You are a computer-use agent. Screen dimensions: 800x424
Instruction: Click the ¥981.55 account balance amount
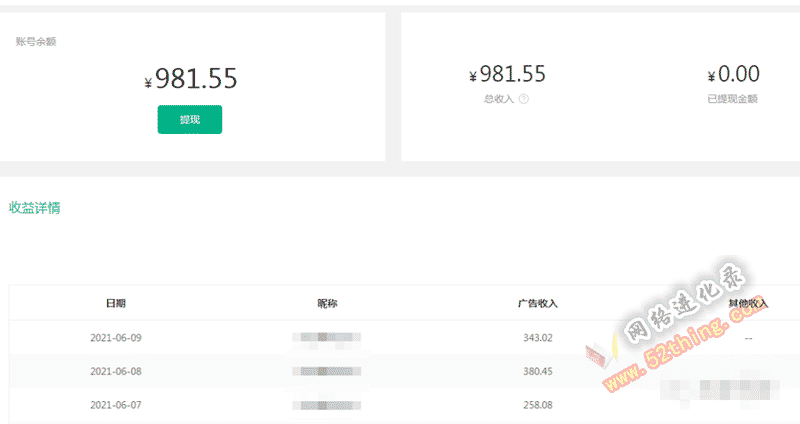(191, 79)
